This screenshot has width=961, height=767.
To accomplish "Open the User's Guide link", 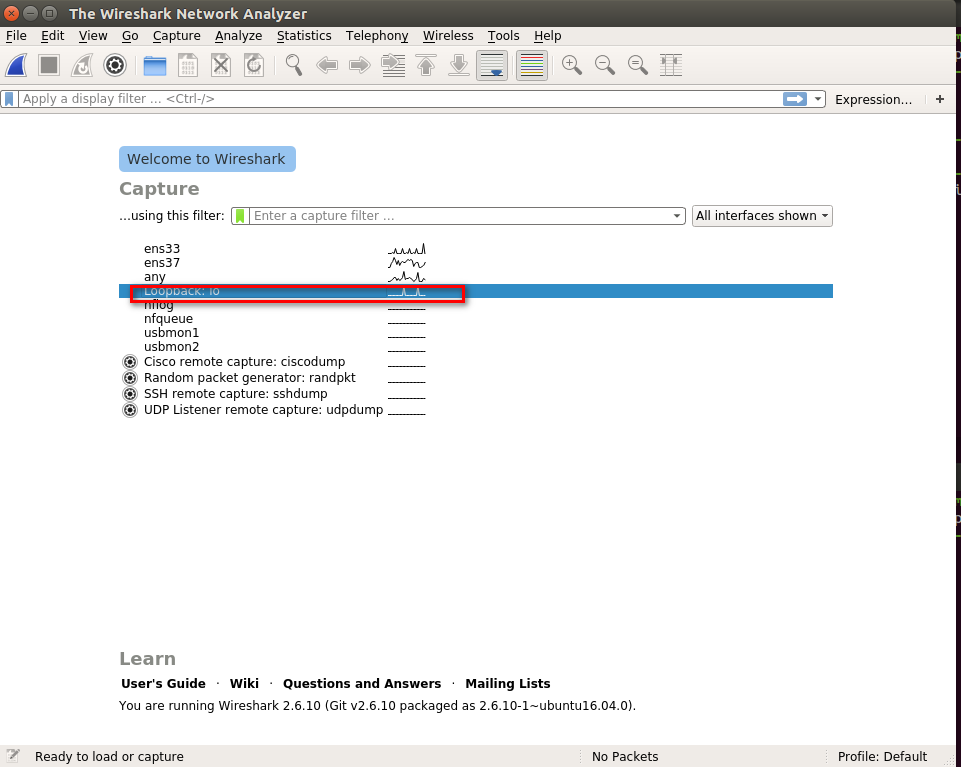I will (163, 683).
